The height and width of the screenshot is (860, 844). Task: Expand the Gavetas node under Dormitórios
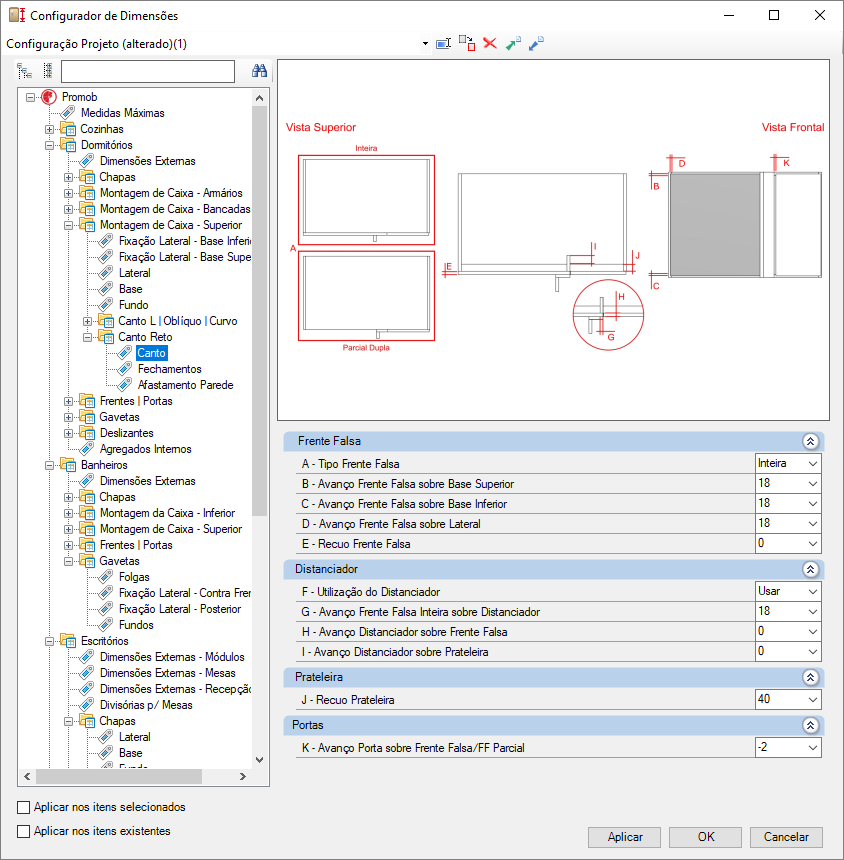tap(68, 417)
